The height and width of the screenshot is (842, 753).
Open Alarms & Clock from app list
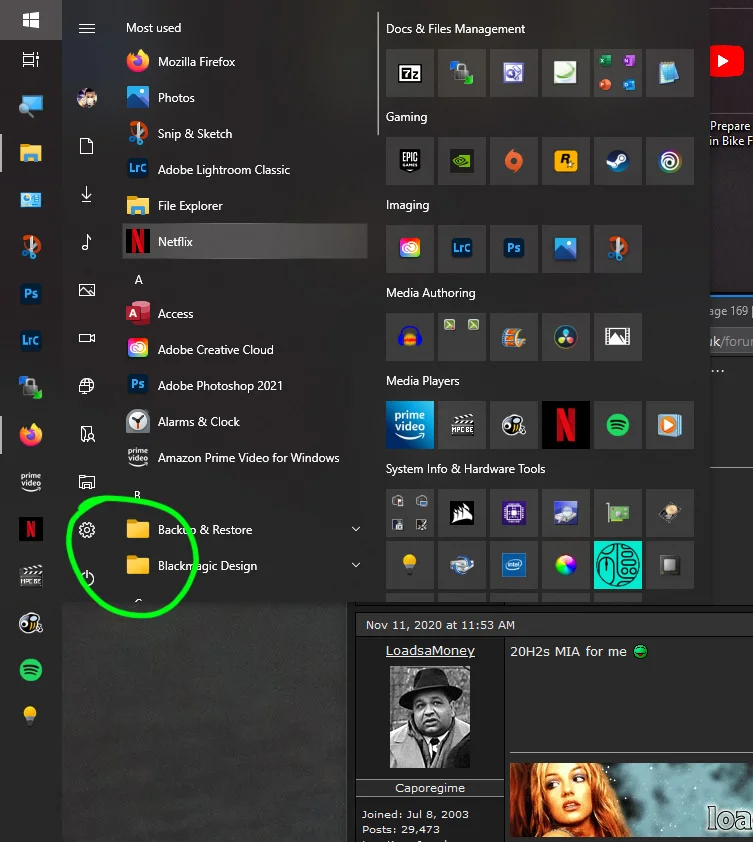click(x=245, y=422)
